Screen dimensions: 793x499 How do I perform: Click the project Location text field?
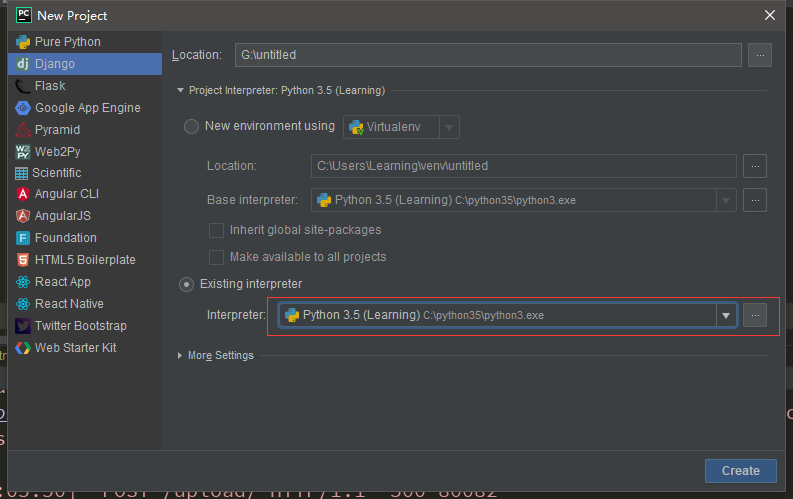tap(488, 55)
